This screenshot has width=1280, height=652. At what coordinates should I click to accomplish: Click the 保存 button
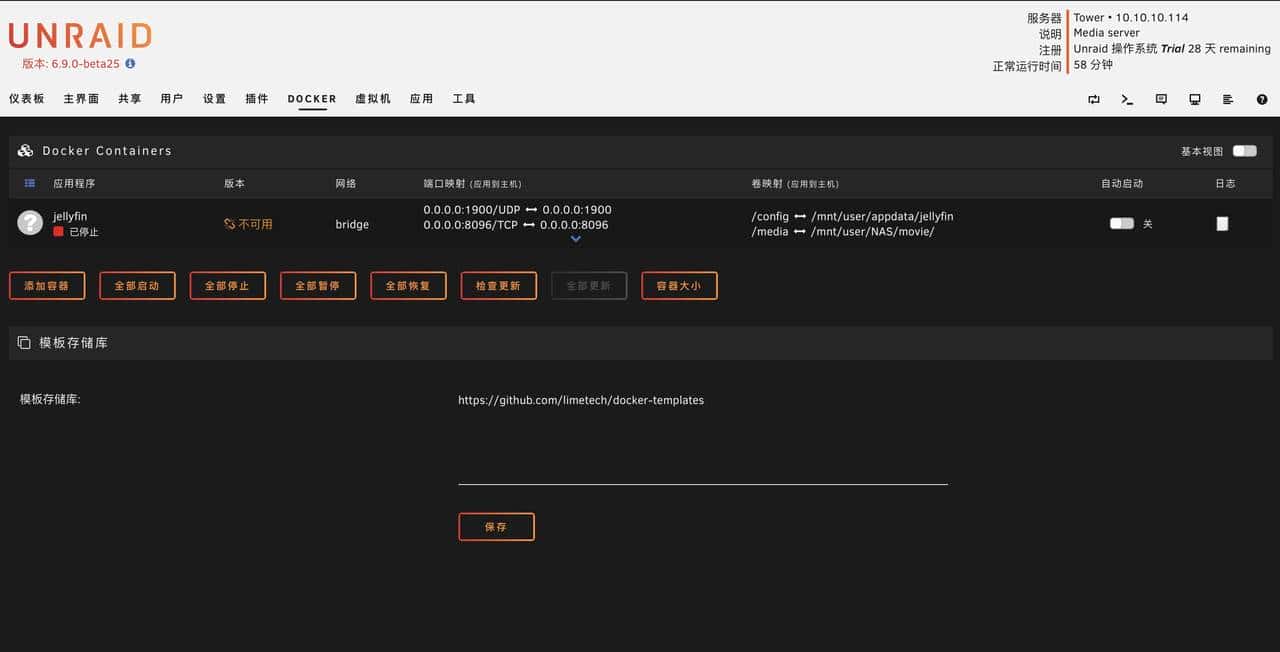(496, 526)
